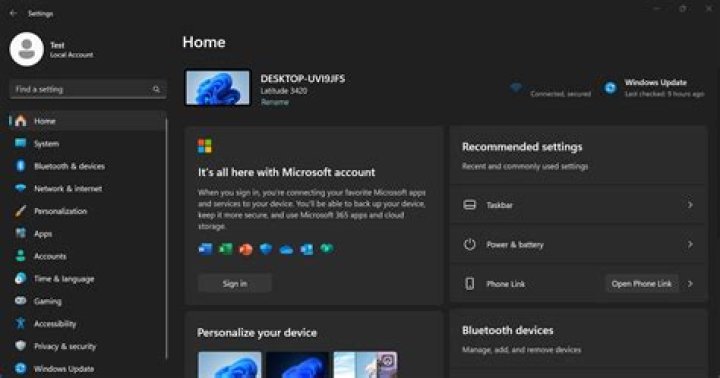Click the desktop wallpaper preview thumbnail
Viewport: 720px width, 378px height.
[218, 88]
